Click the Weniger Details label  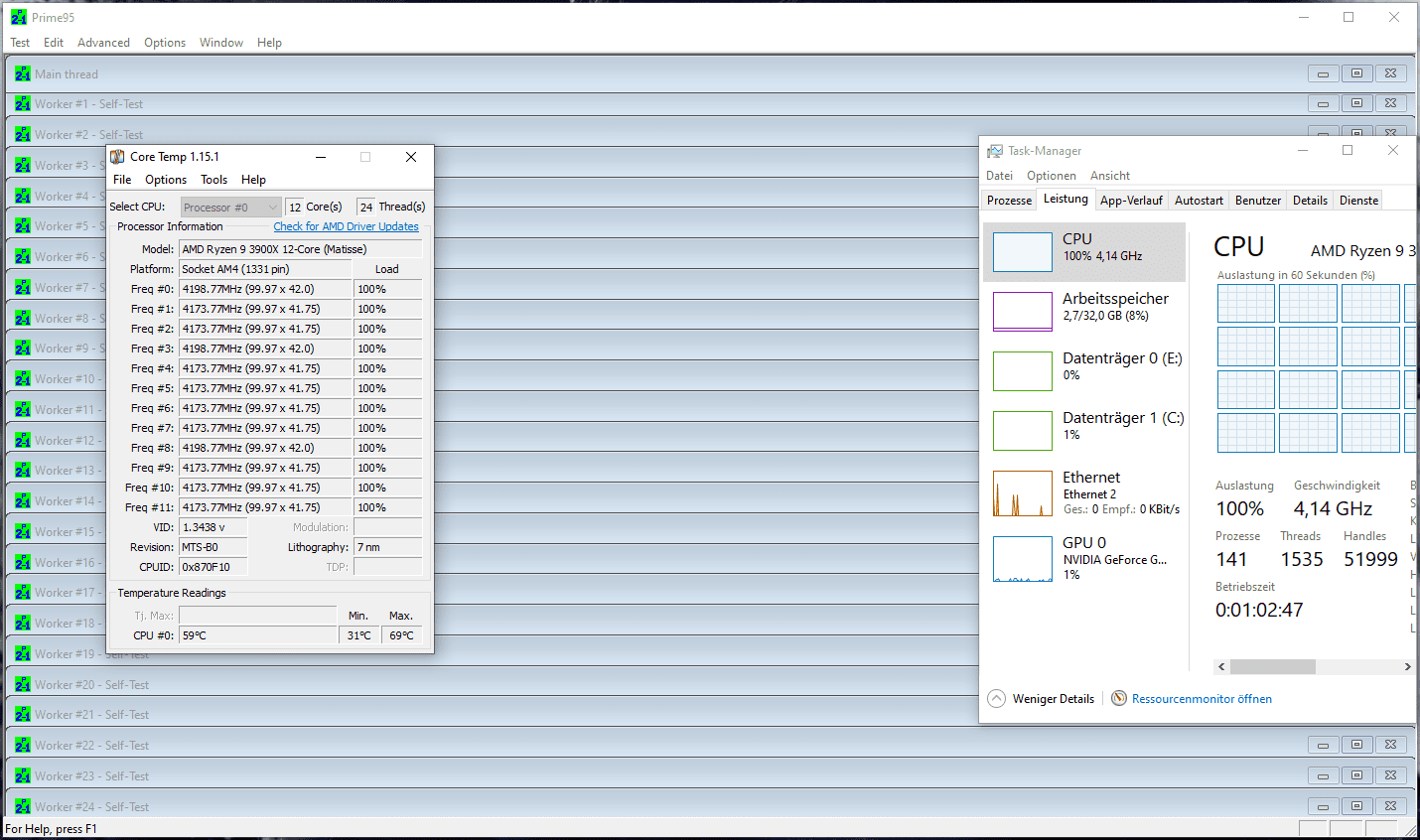1054,699
